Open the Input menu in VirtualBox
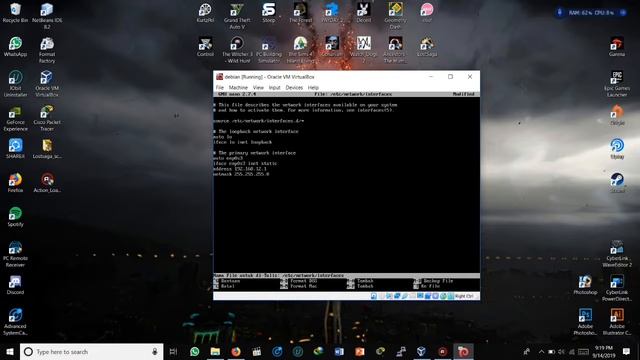 [x=274, y=88]
